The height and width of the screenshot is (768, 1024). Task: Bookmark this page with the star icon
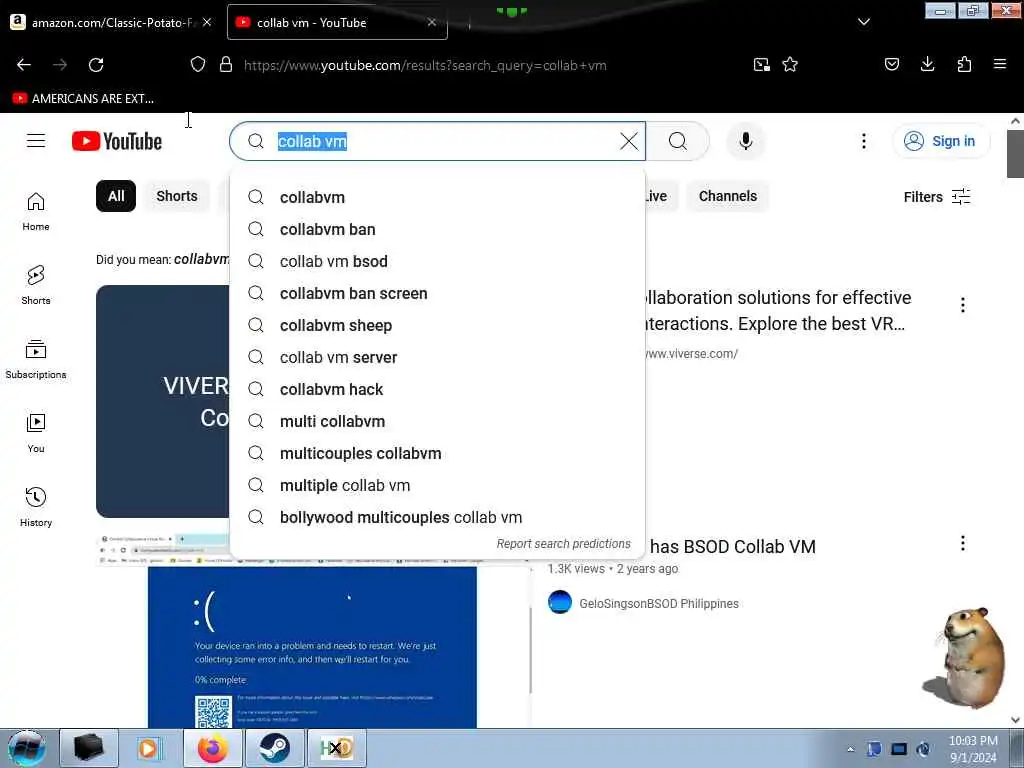click(x=790, y=65)
